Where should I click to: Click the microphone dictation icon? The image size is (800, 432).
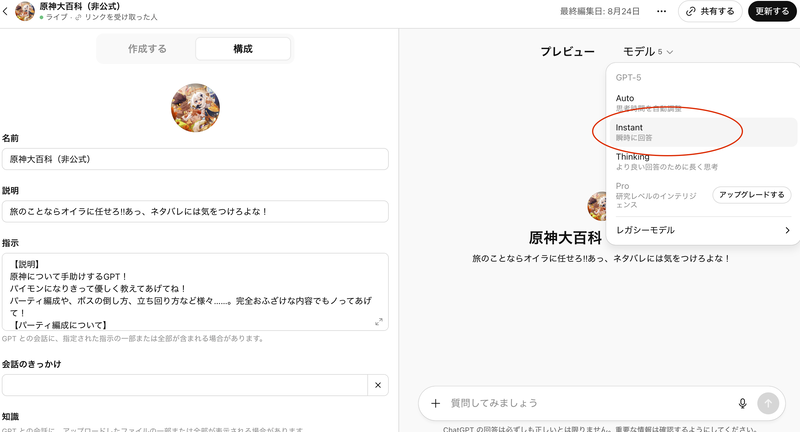tap(742, 403)
